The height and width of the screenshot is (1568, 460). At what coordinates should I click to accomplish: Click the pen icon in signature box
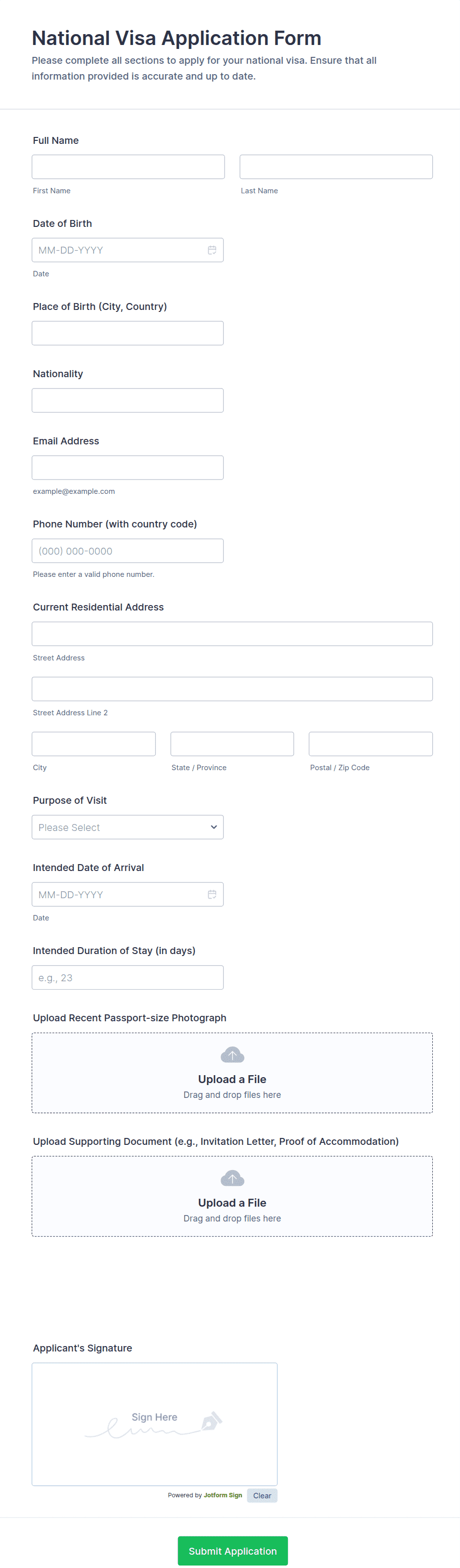[211, 1421]
